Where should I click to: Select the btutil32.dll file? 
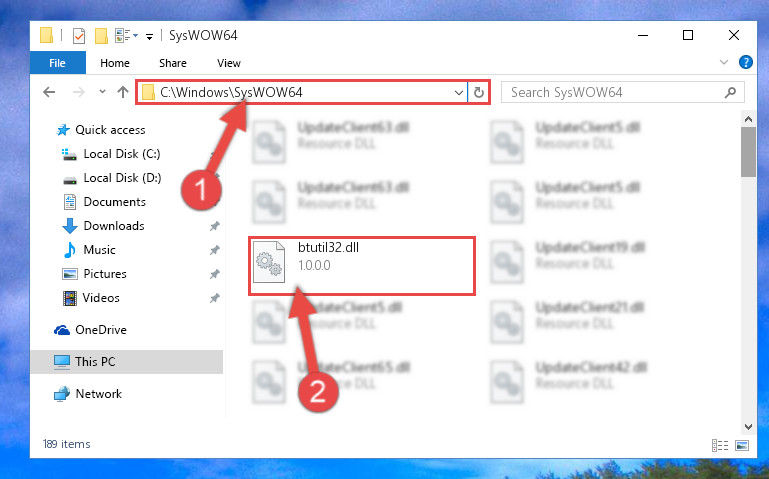tap(361, 266)
